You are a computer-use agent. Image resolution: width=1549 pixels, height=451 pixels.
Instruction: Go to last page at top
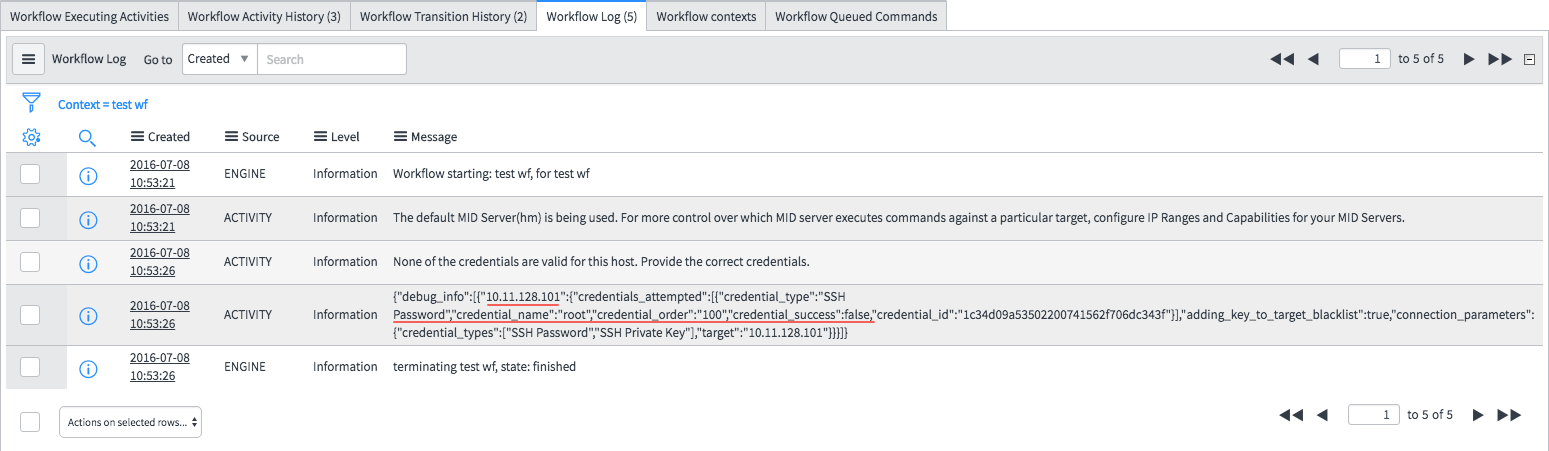[x=1500, y=59]
